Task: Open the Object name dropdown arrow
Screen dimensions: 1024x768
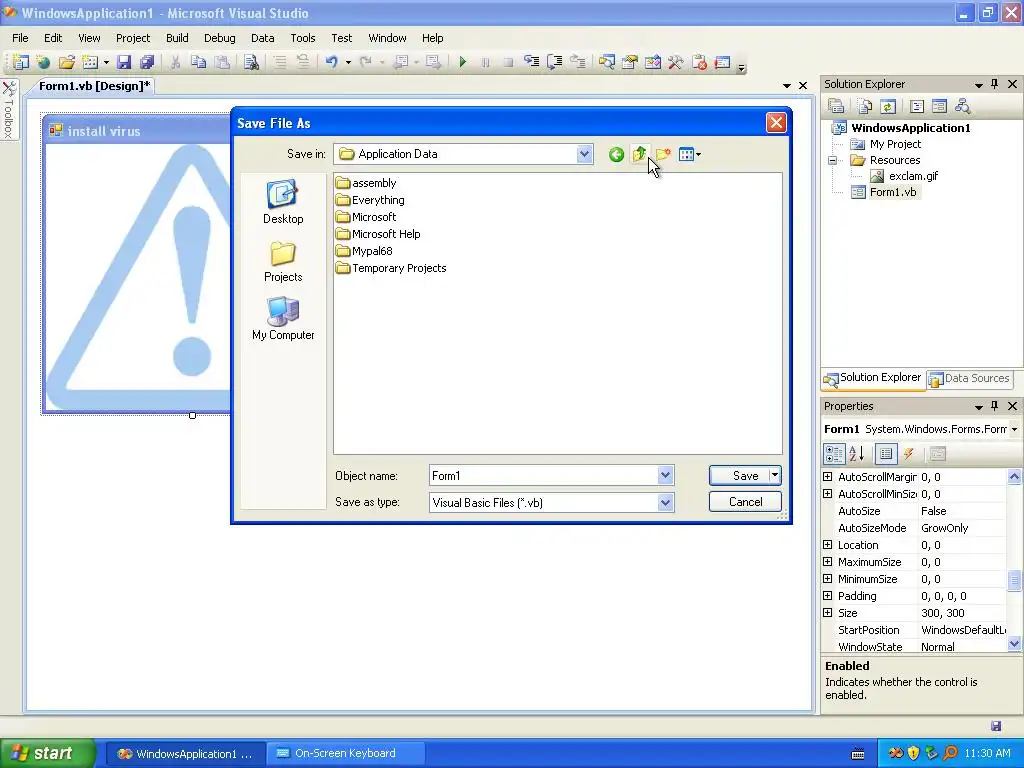Action: [665, 475]
